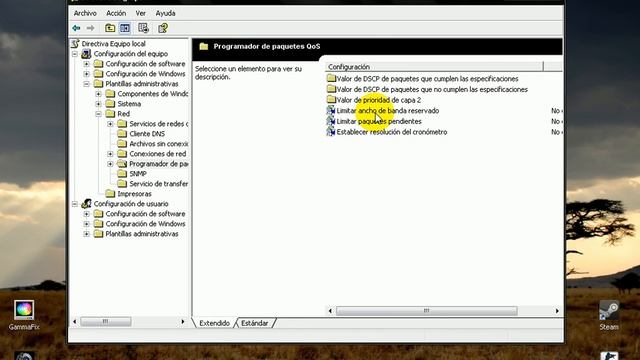Click the Configuración de usuario icon
Image resolution: width=640 pixels, height=360 pixels.
(86, 203)
